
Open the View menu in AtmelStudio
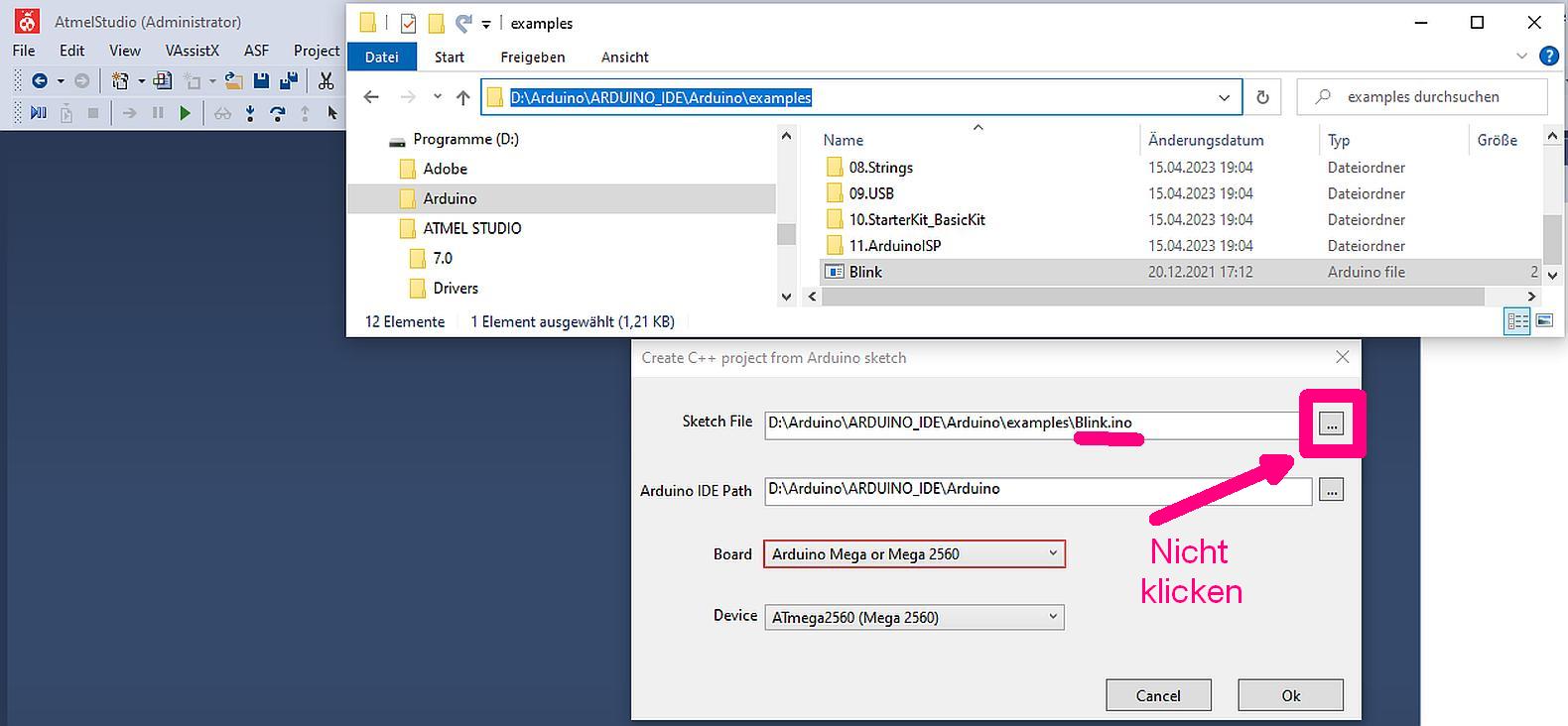point(124,51)
